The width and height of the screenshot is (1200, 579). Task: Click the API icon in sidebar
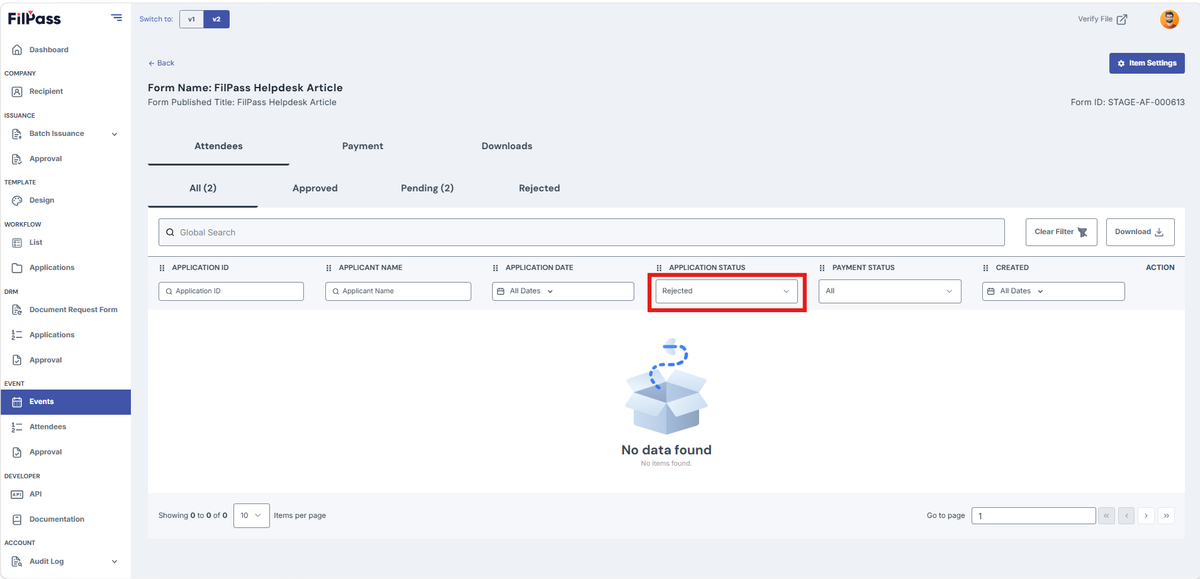pyautogui.click(x=17, y=494)
